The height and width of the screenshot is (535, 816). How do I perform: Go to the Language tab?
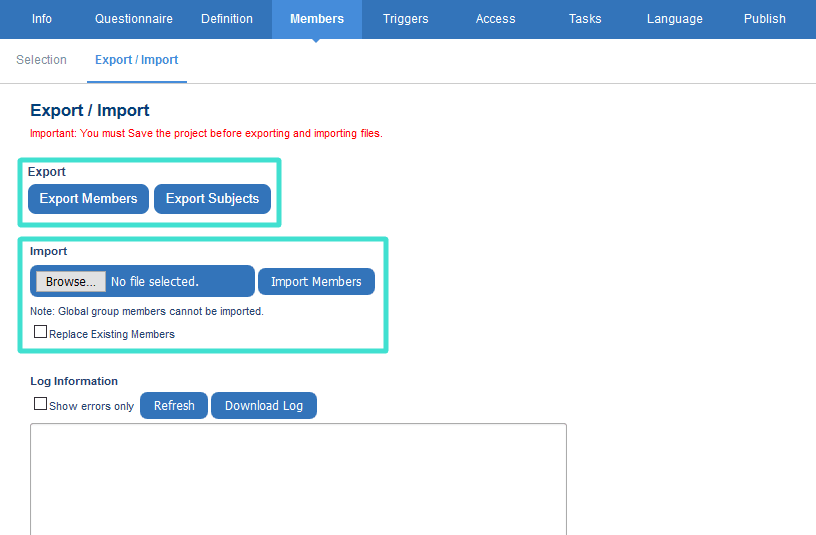[675, 19]
